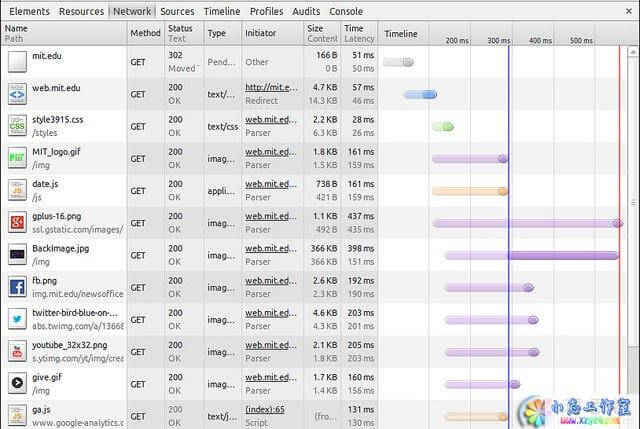Switch to the Timeline tab

pyautogui.click(x=222, y=11)
